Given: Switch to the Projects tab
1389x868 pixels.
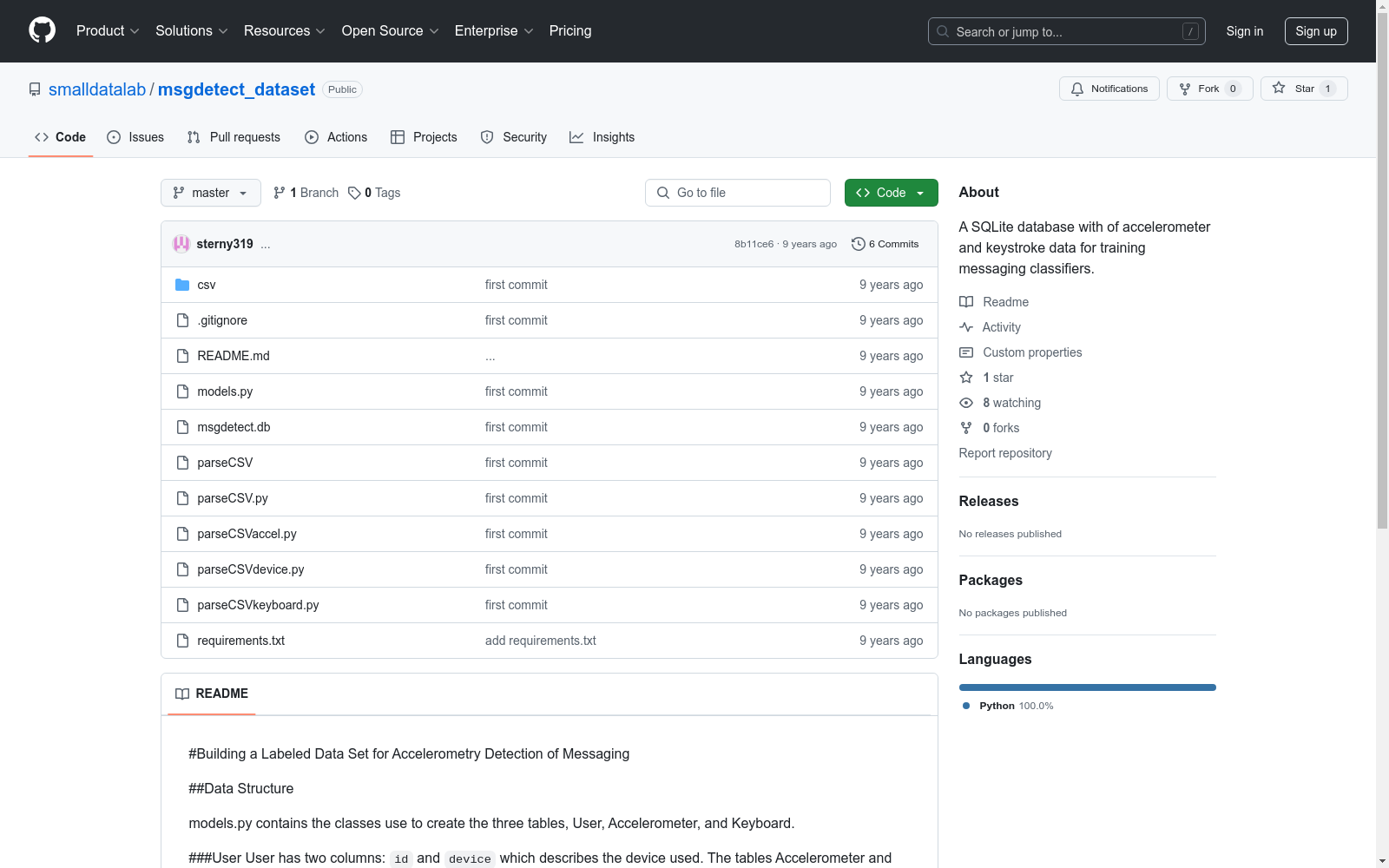Looking at the screenshot, I should click(x=424, y=137).
